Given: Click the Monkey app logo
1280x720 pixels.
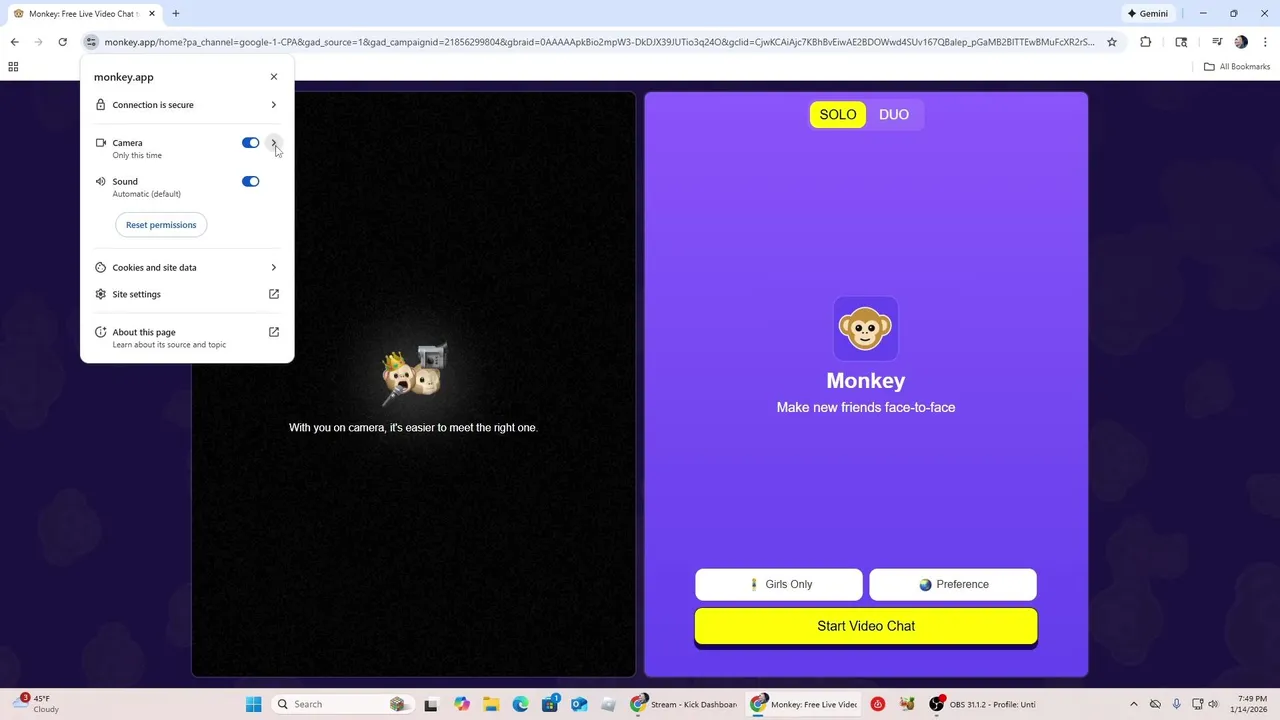Looking at the screenshot, I should [866, 328].
